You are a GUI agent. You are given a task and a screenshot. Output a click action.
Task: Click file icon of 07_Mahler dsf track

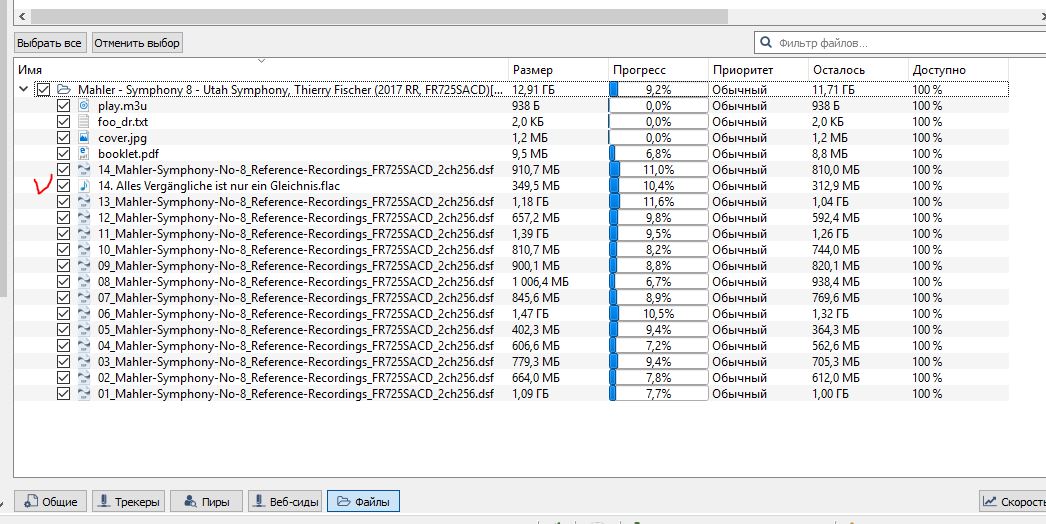click(83, 298)
